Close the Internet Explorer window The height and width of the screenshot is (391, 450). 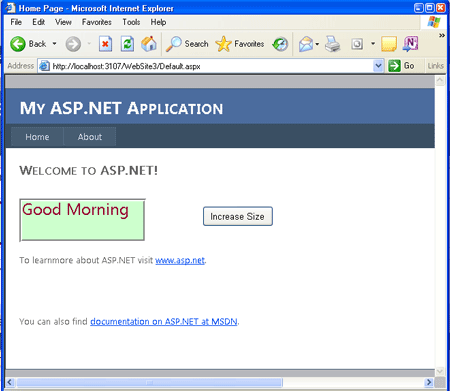tap(441, 8)
